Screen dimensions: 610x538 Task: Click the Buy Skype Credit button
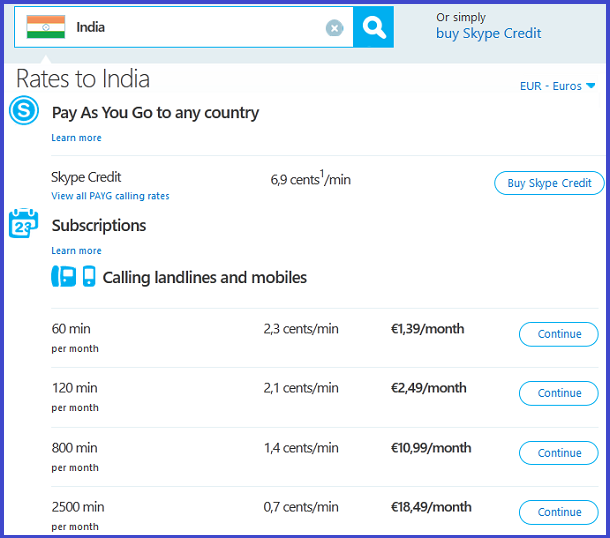pos(549,183)
